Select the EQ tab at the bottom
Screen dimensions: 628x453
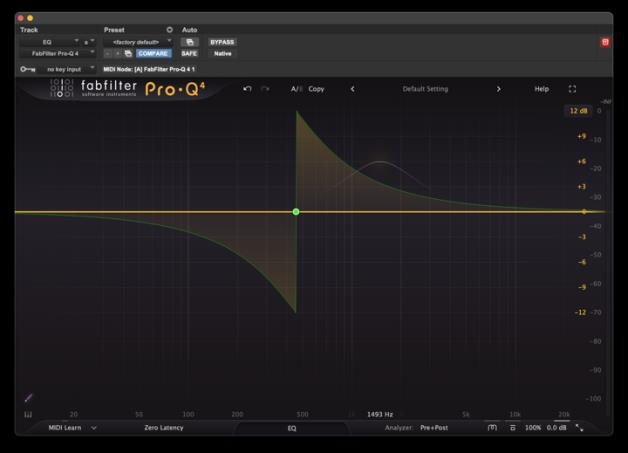[292, 428]
